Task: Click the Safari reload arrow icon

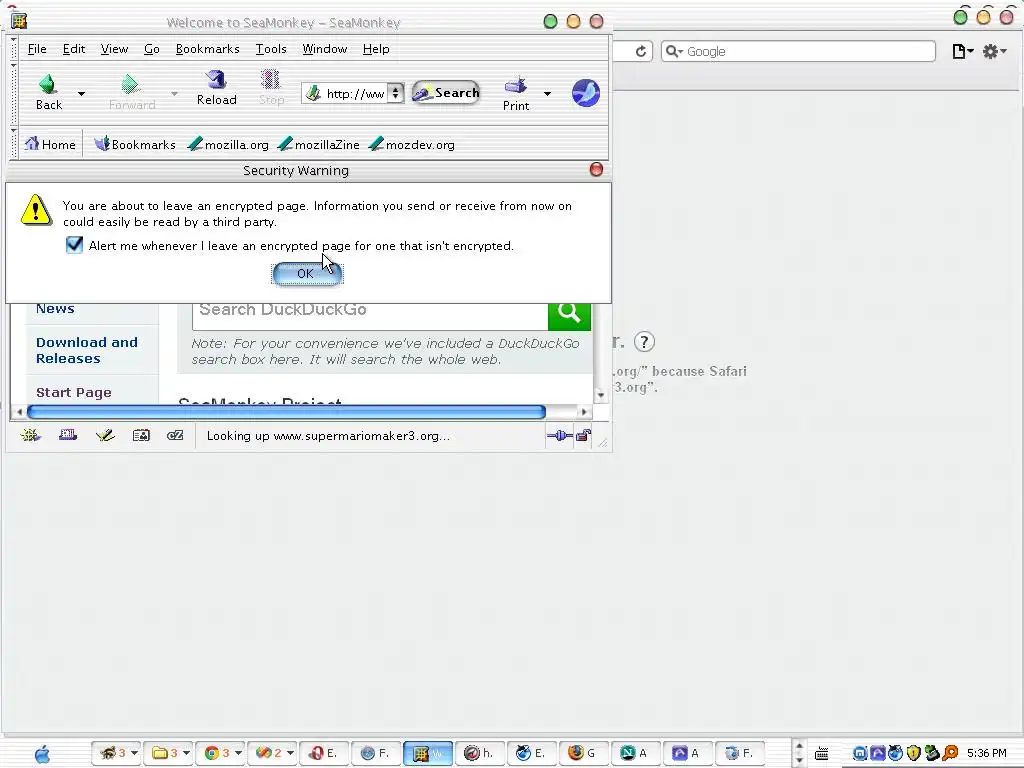Action: point(641,51)
